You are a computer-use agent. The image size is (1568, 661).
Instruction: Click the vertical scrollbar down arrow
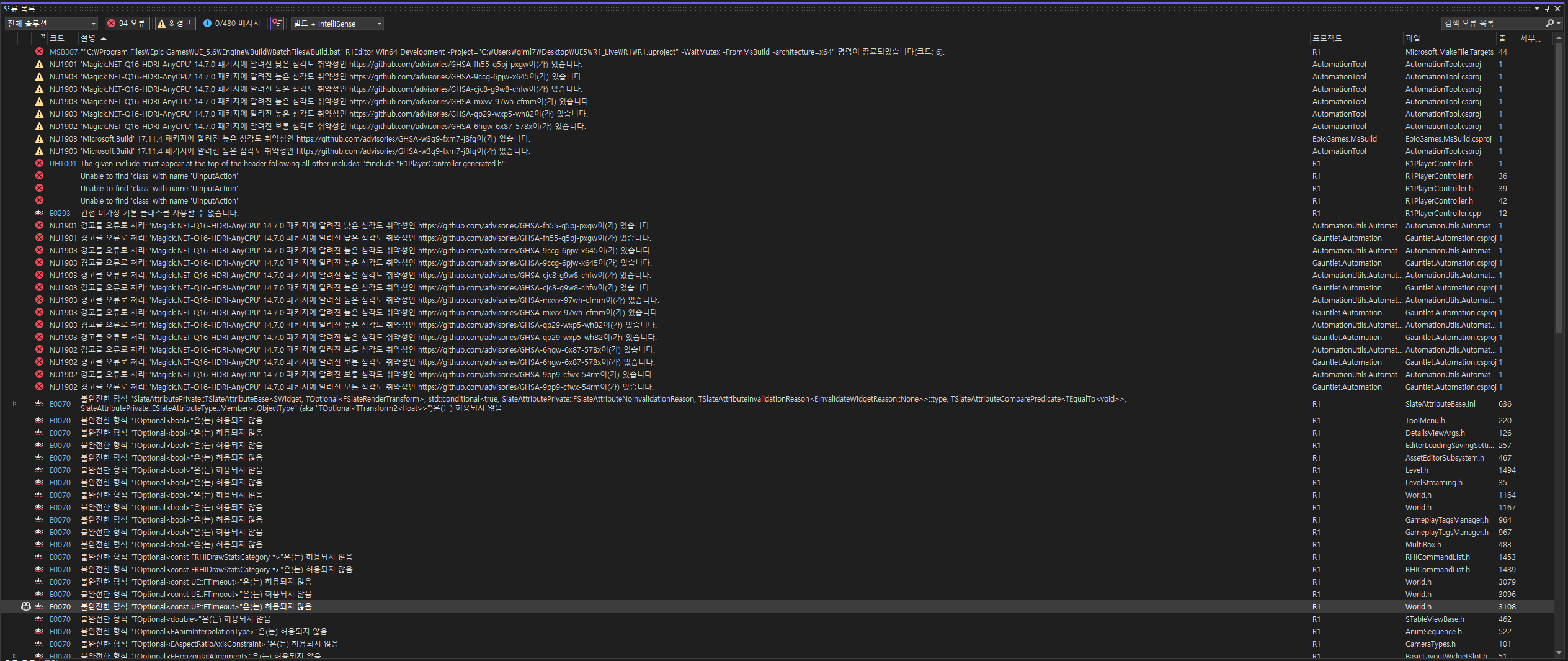coord(1559,652)
